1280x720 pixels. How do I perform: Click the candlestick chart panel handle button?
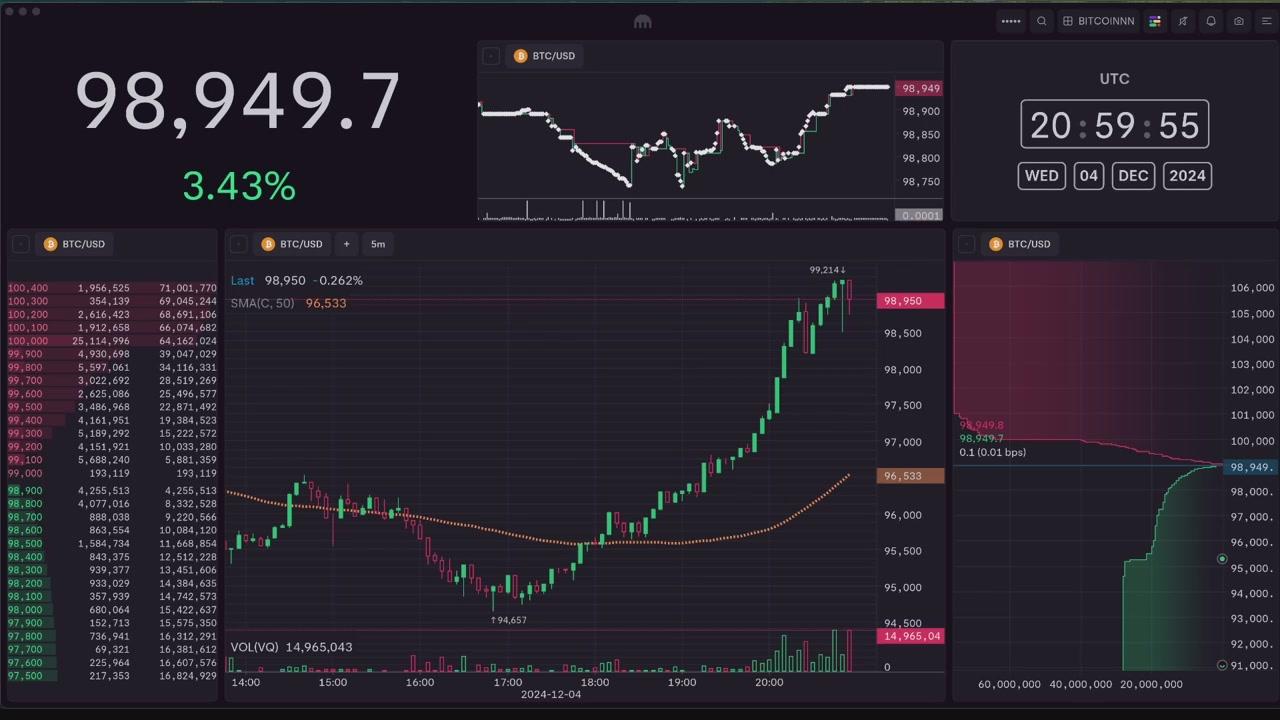238,244
